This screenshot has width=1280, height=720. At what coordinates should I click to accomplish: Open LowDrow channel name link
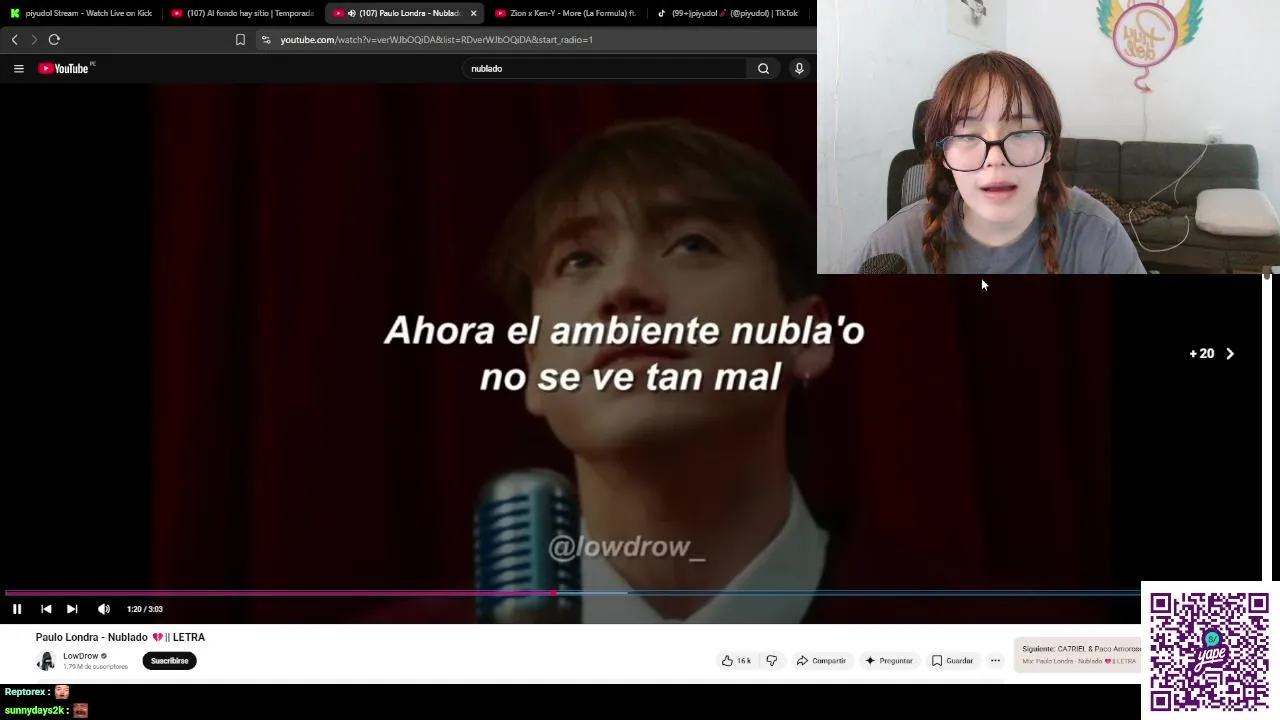click(80, 656)
